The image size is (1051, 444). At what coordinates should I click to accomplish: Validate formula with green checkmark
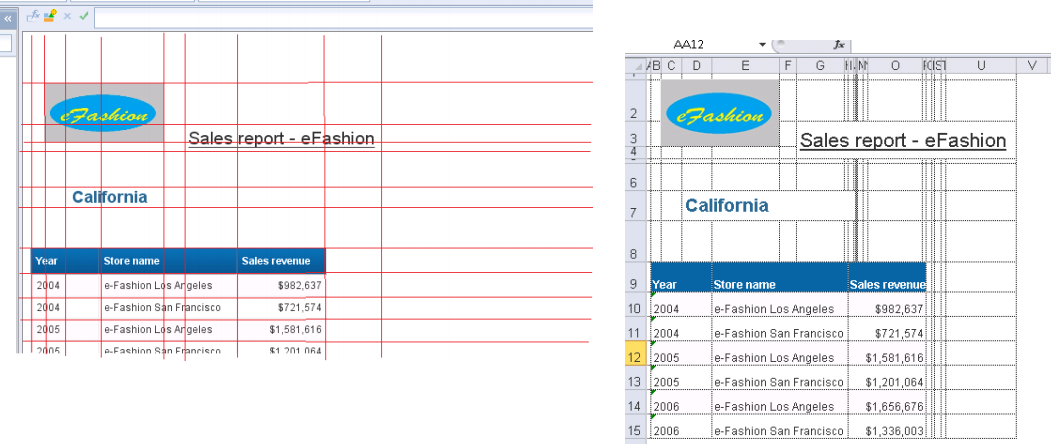click(x=83, y=16)
